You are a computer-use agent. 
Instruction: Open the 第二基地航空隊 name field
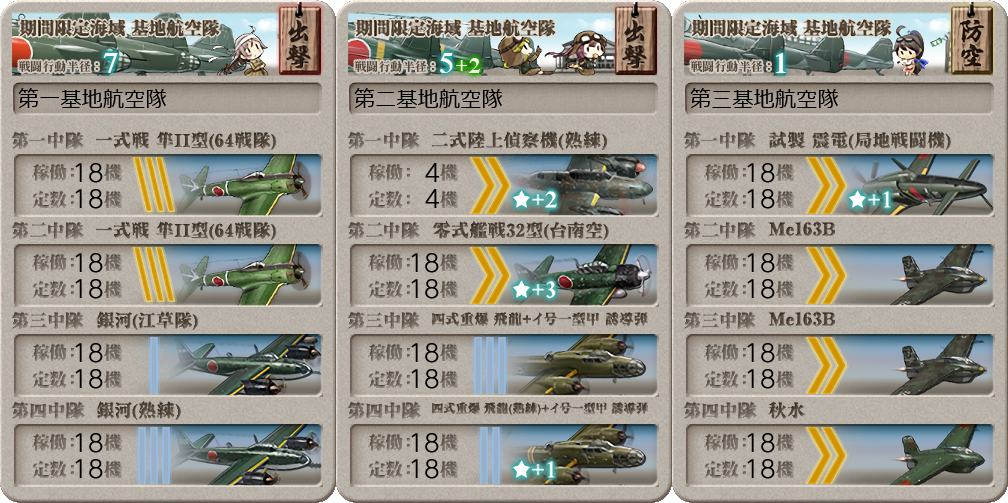click(503, 99)
